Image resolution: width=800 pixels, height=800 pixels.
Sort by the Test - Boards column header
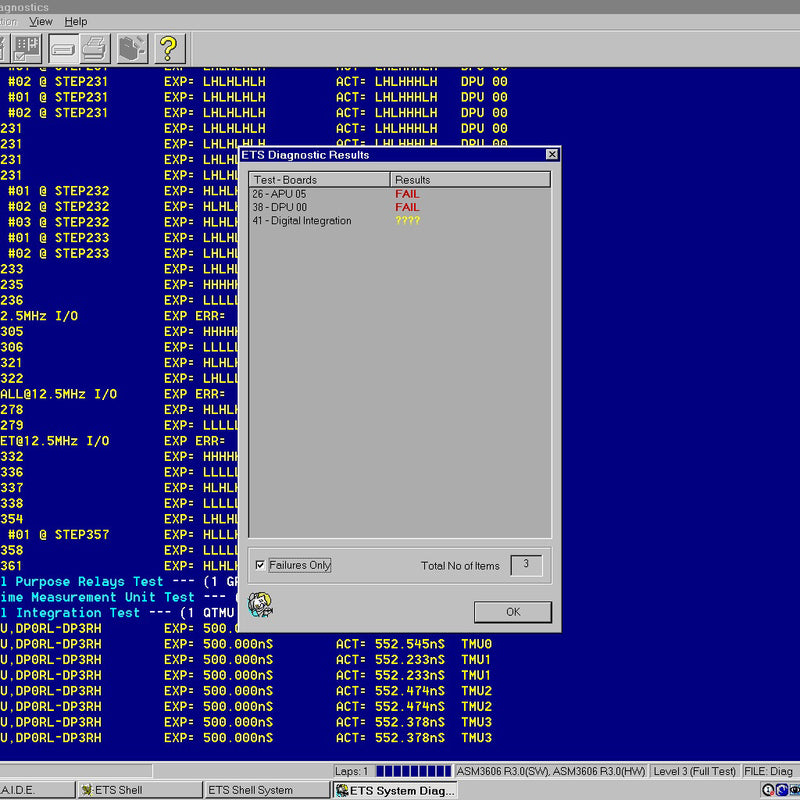coord(319,180)
